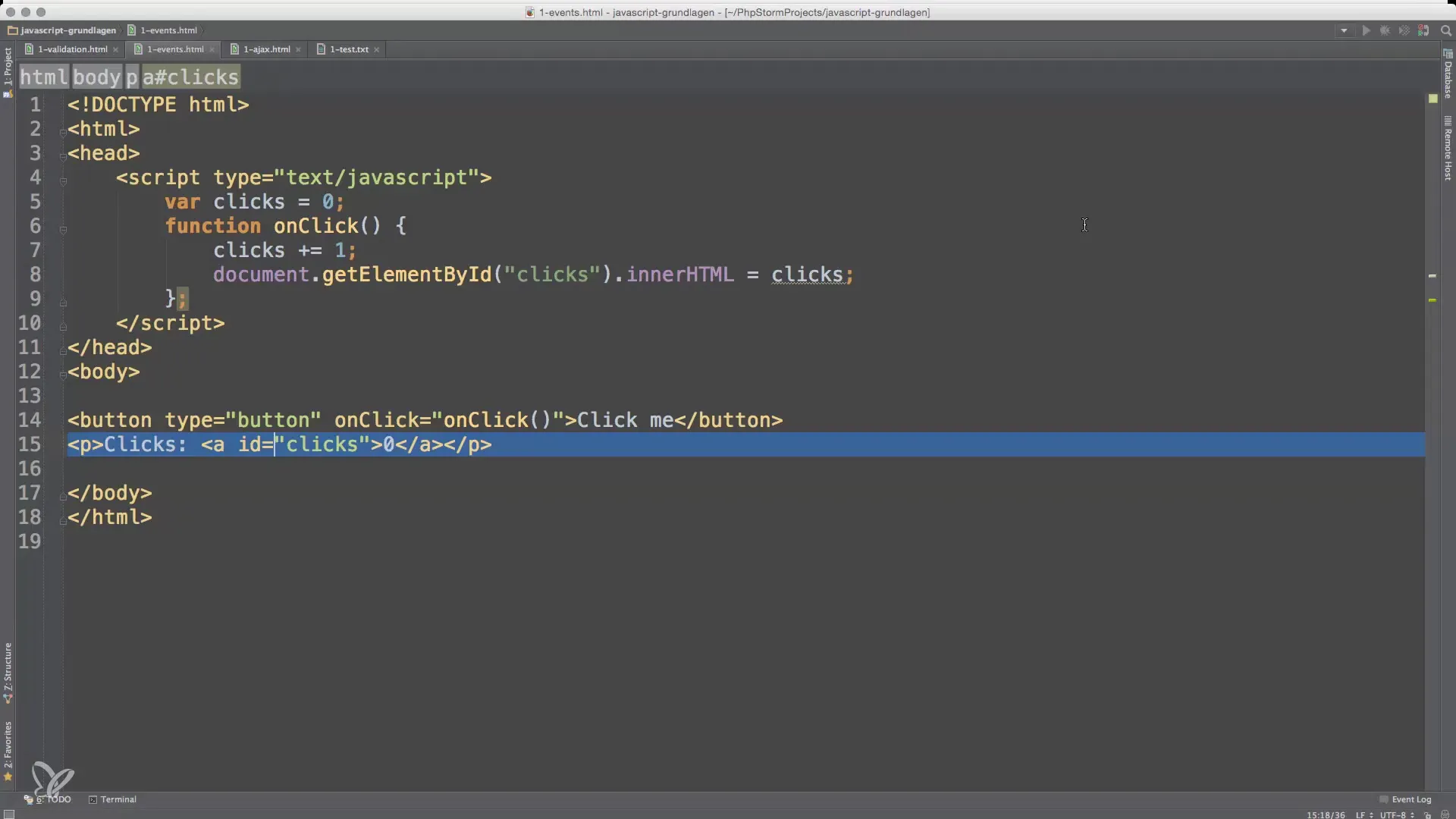The image size is (1456, 819).
Task: Click the Favorites star icon on left bar
Action: tap(8, 777)
